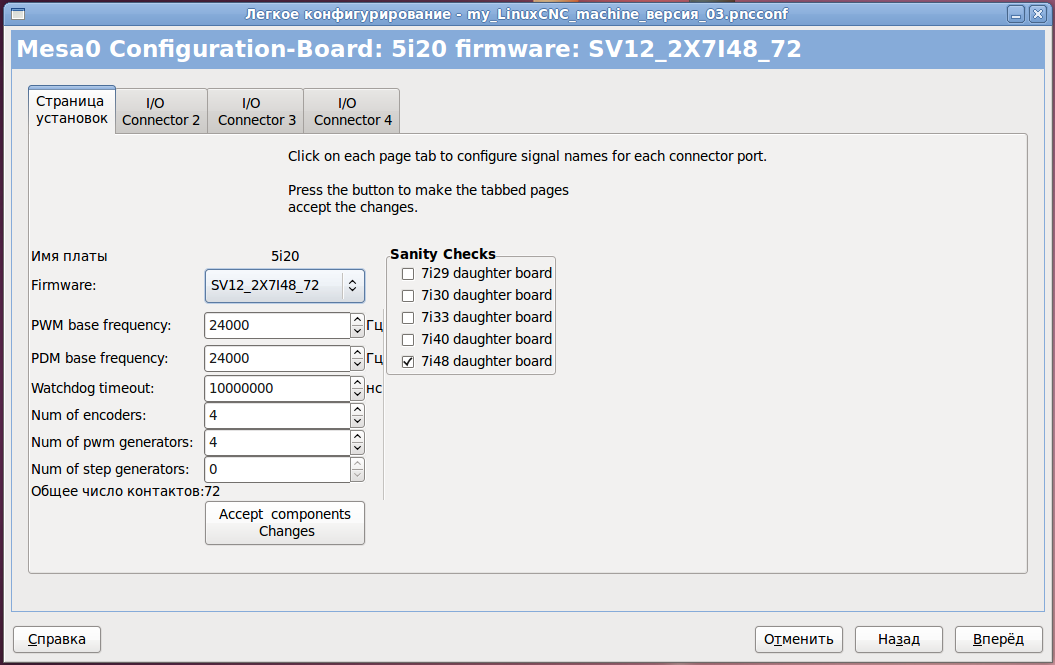
Task: Open the I/O Connector 4 tab
Action: [353, 111]
